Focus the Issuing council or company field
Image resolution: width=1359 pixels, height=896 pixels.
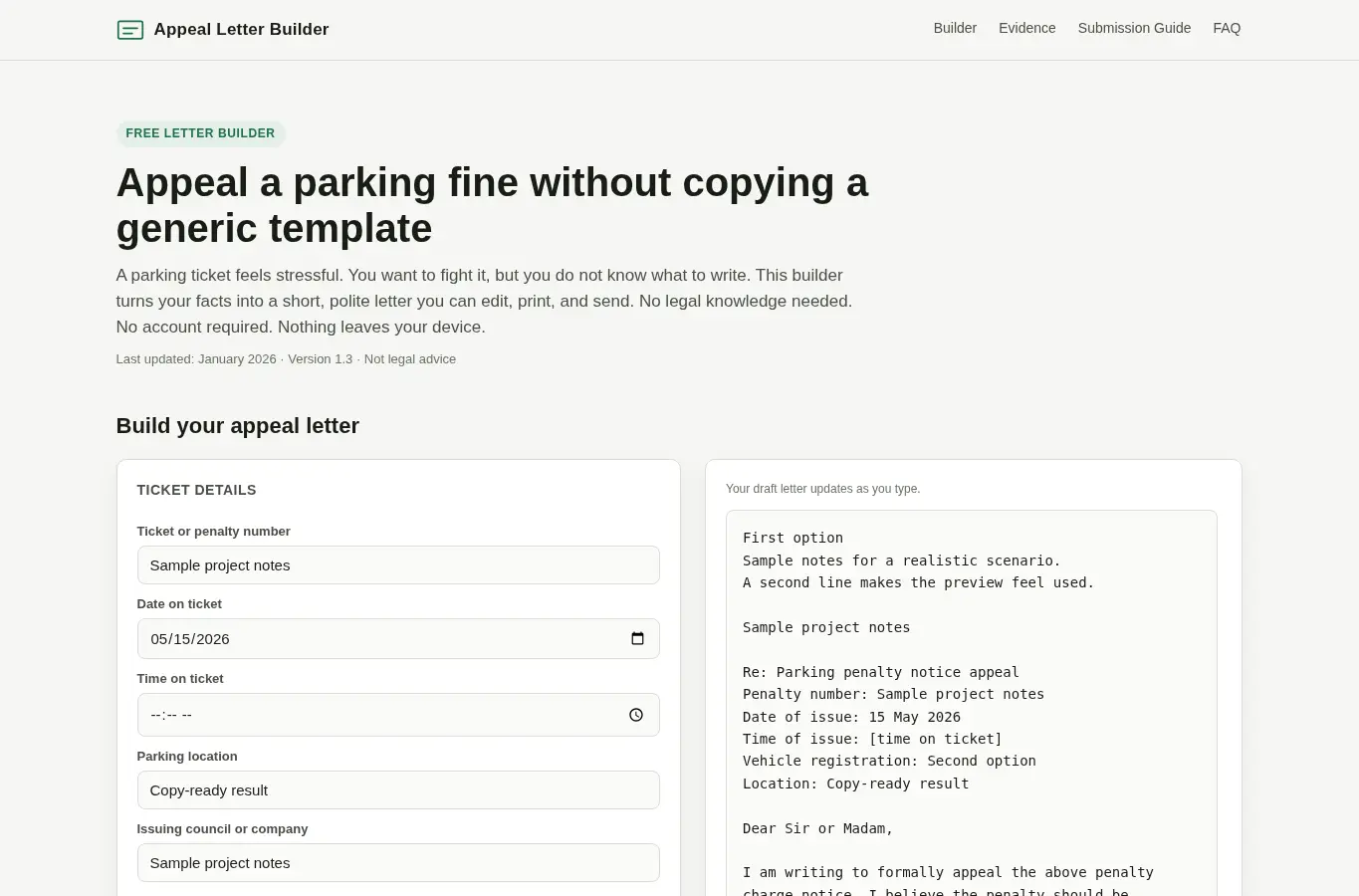[x=398, y=862]
